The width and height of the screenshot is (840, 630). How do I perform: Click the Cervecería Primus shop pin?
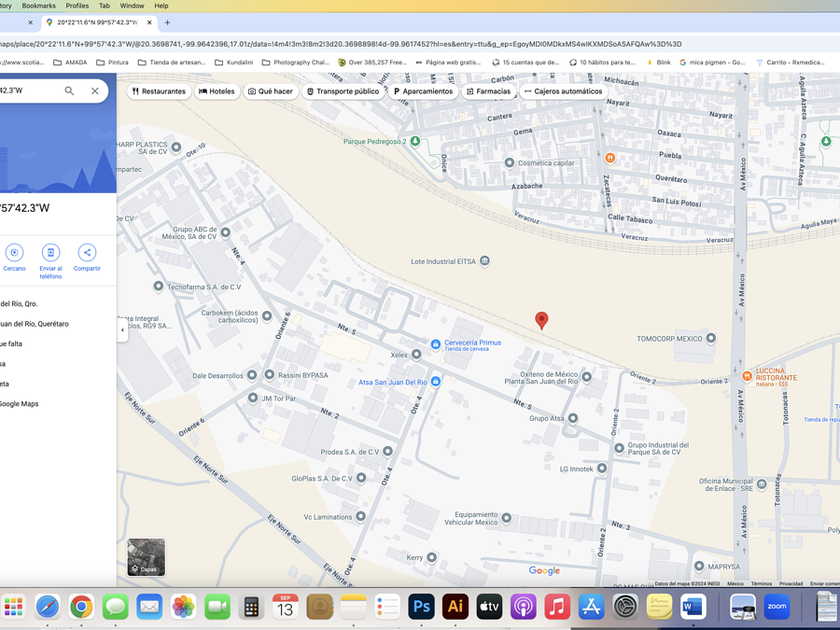coord(436,343)
